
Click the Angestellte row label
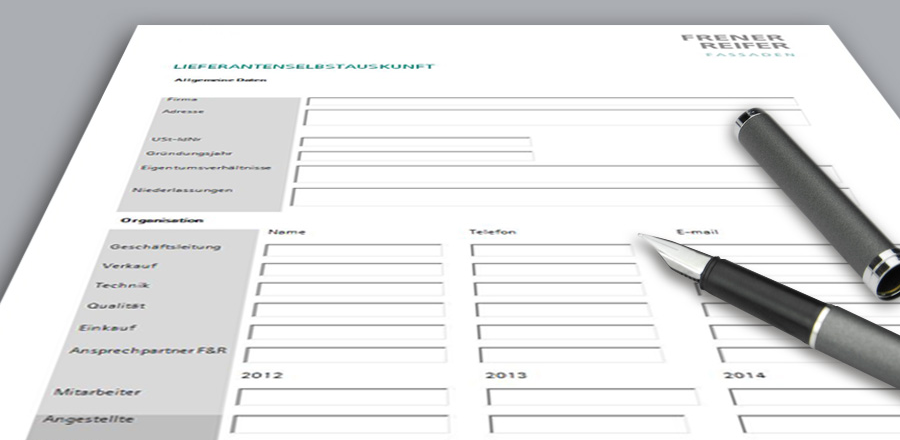(88, 419)
